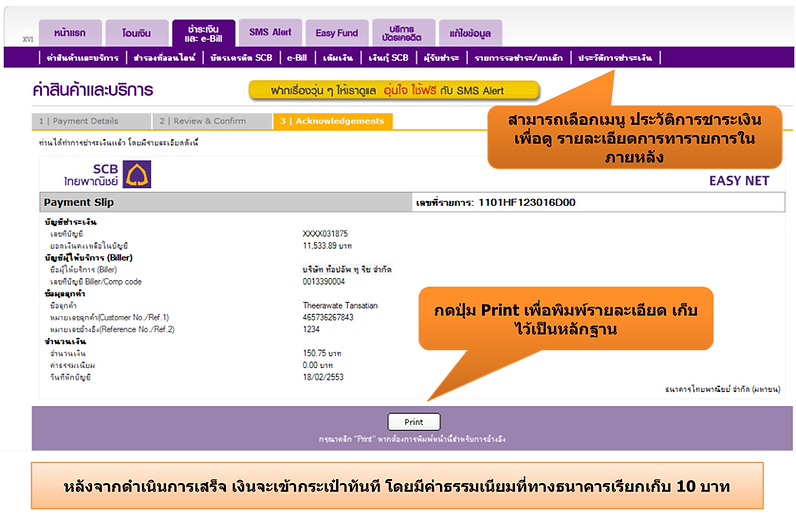This screenshot has width=796, height=520.
Task: Click the Reference No./Ref.2 label
Action: pyautogui.click(x=112, y=329)
